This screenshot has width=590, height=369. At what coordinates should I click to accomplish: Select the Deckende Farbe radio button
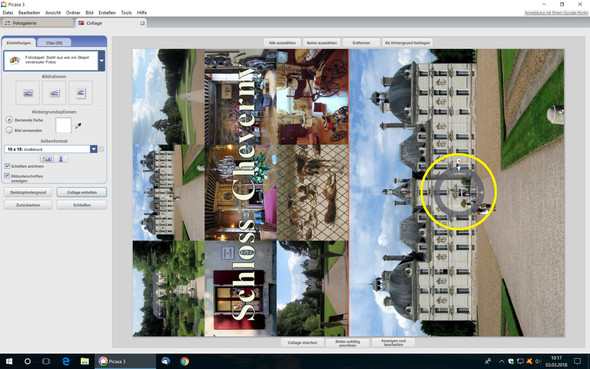pyautogui.click(x=9, y=120)
